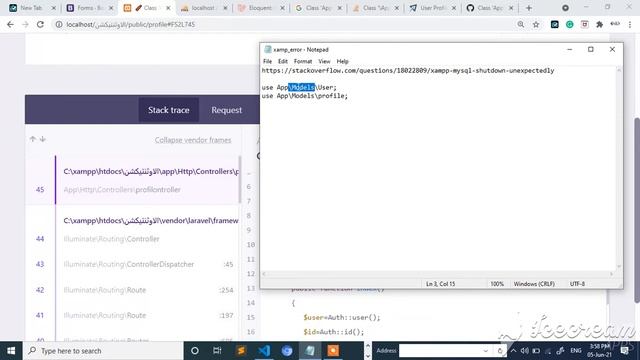Open Notepad View menu

tap(324, 61)
